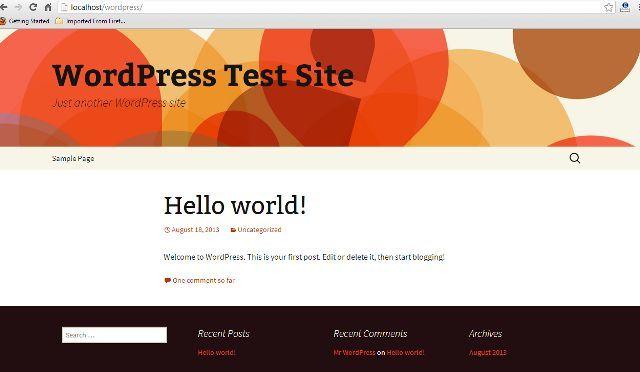Open the Imported From Firefox bookmarks folder
The height and width of the screenshot is (372, 640).
point(91,21)
